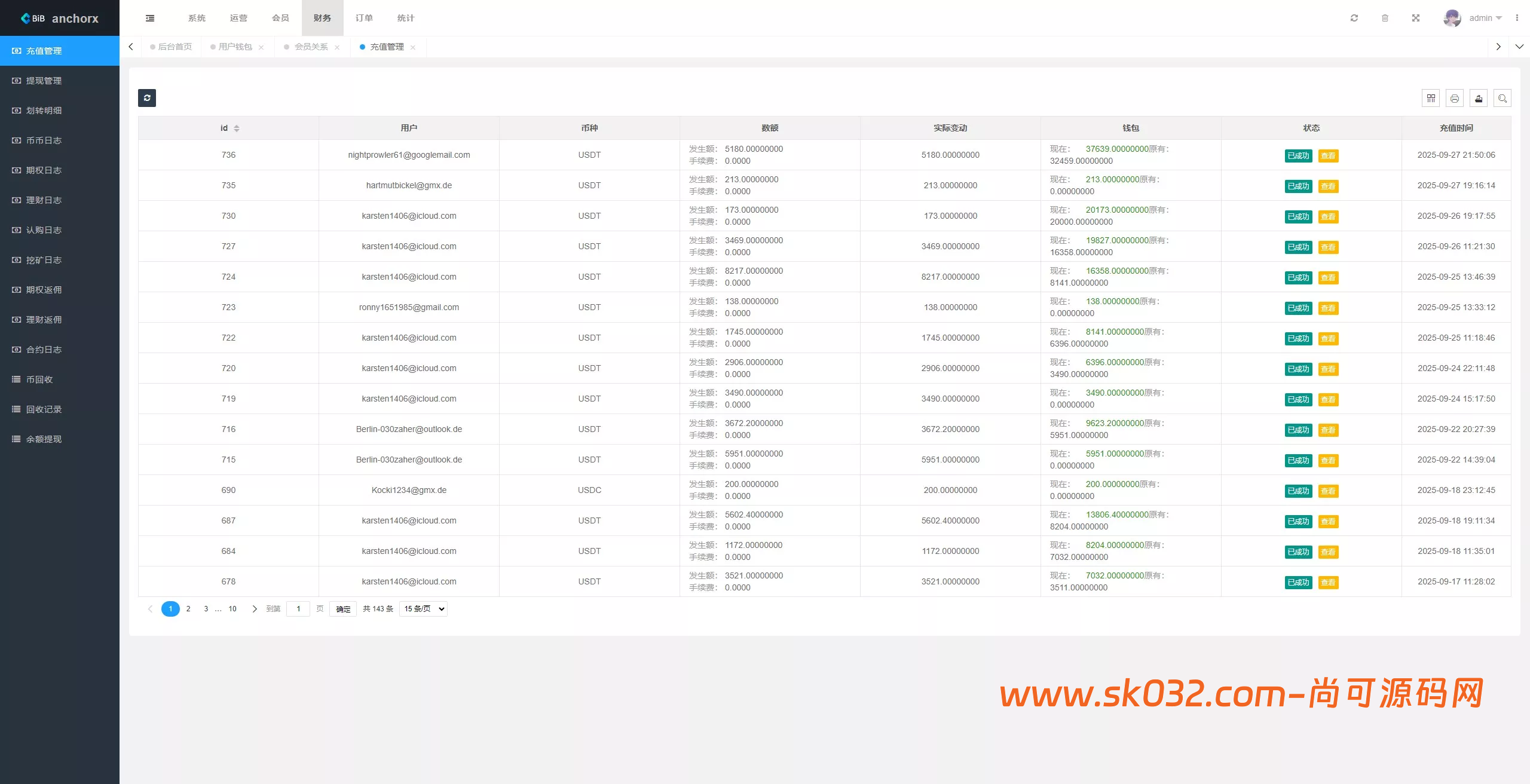Click the trash clear-cache icon
The image size is (1530, 784).
click(1385, 18)
